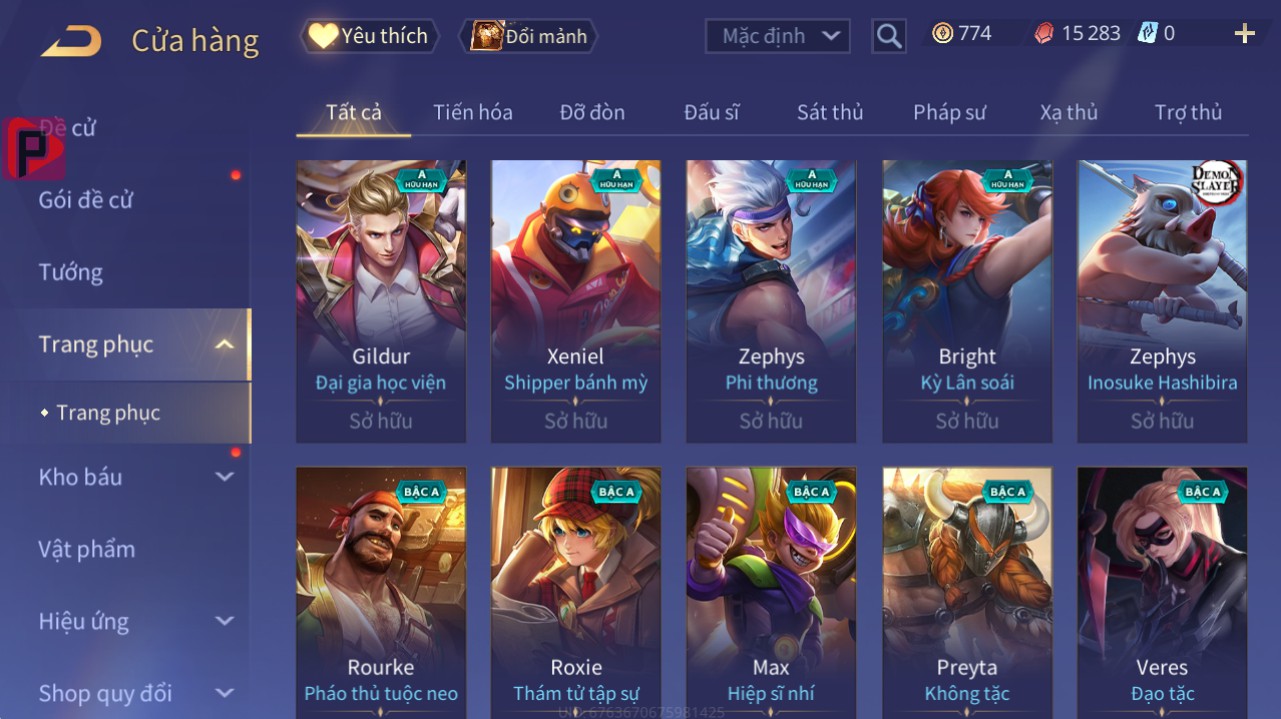1281x719 pixels.
Task: Expand the Kho báu sidebar section
Action: pyautogui.click(x=225, y=477)
